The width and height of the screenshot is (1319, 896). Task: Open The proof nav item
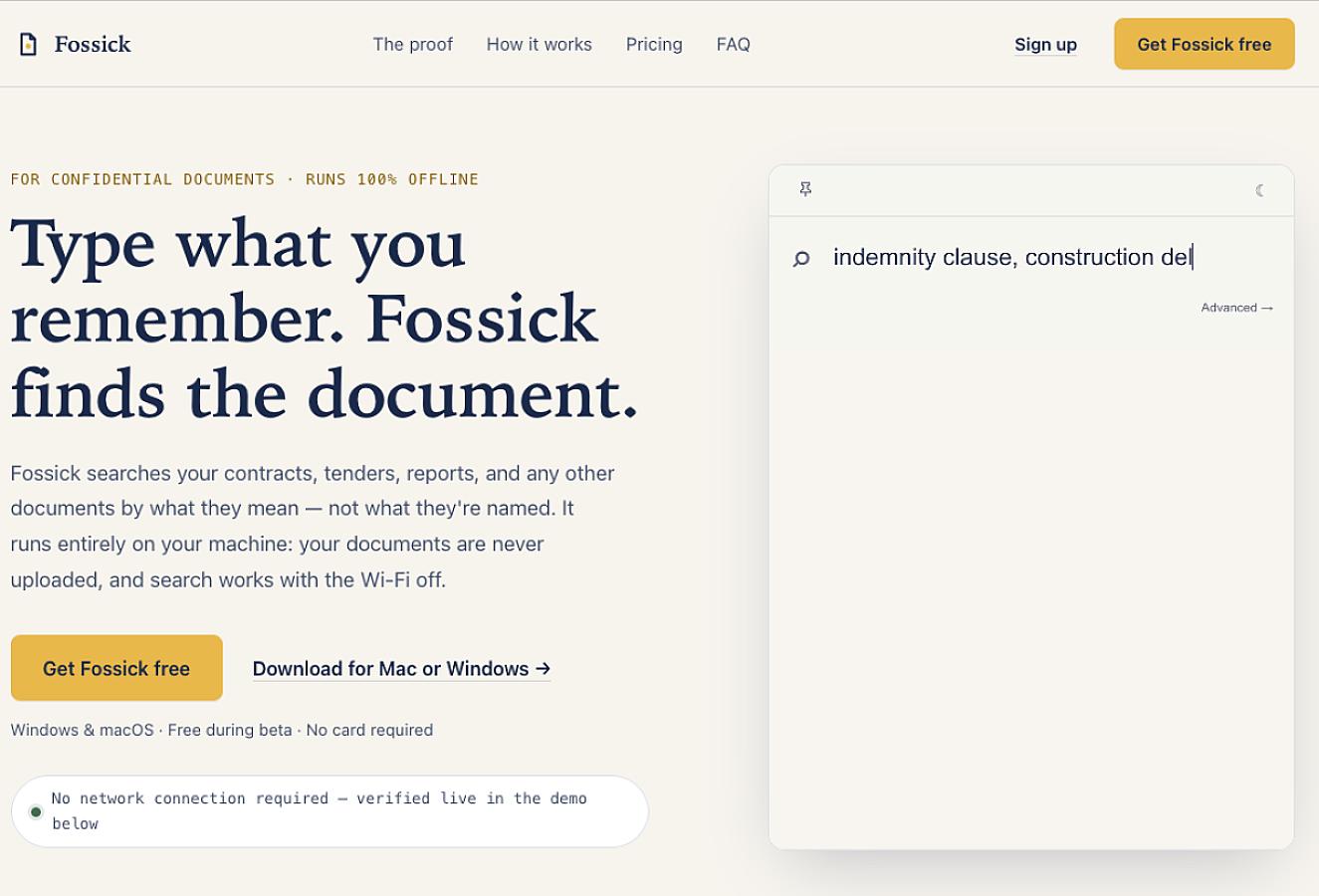(412, 44)
